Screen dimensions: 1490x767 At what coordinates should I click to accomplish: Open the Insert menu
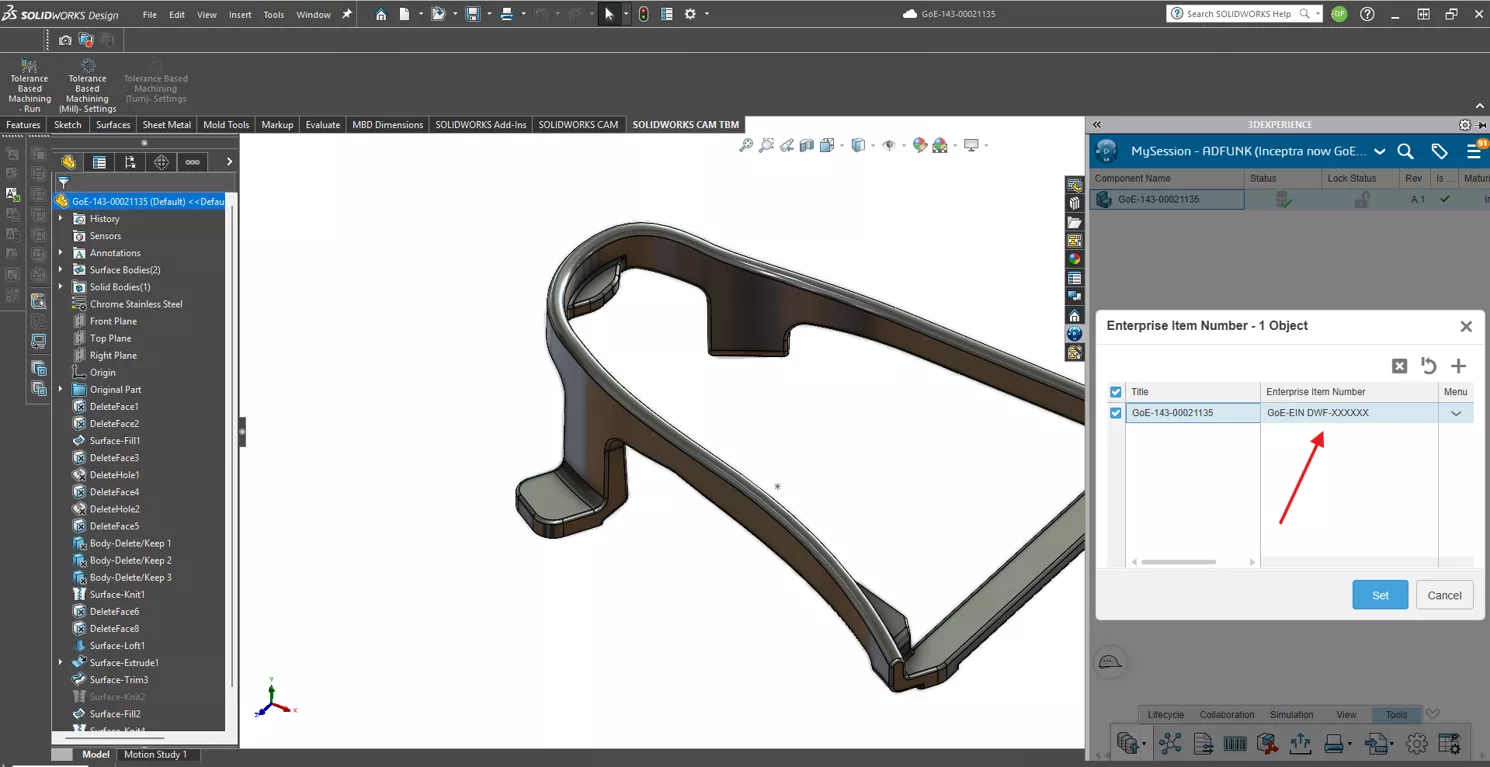(x=240, y=15)
